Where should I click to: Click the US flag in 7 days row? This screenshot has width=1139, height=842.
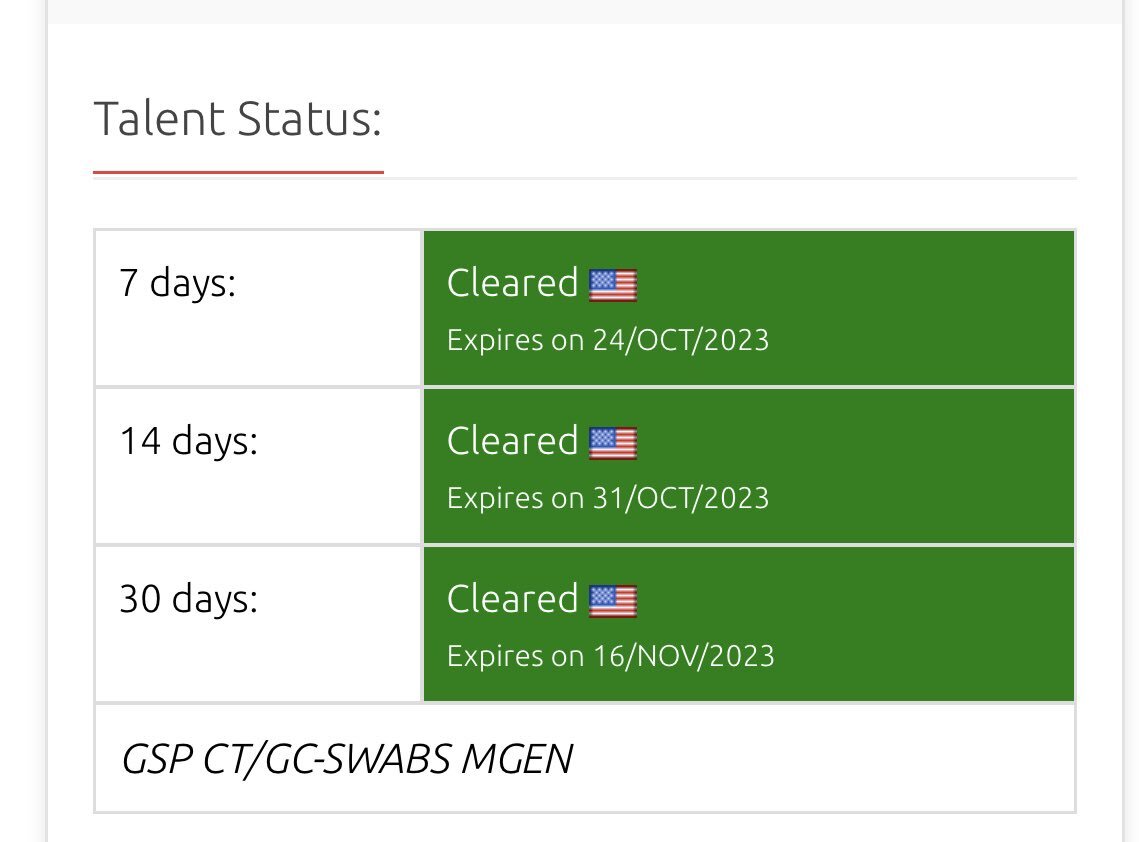(612, 285)
